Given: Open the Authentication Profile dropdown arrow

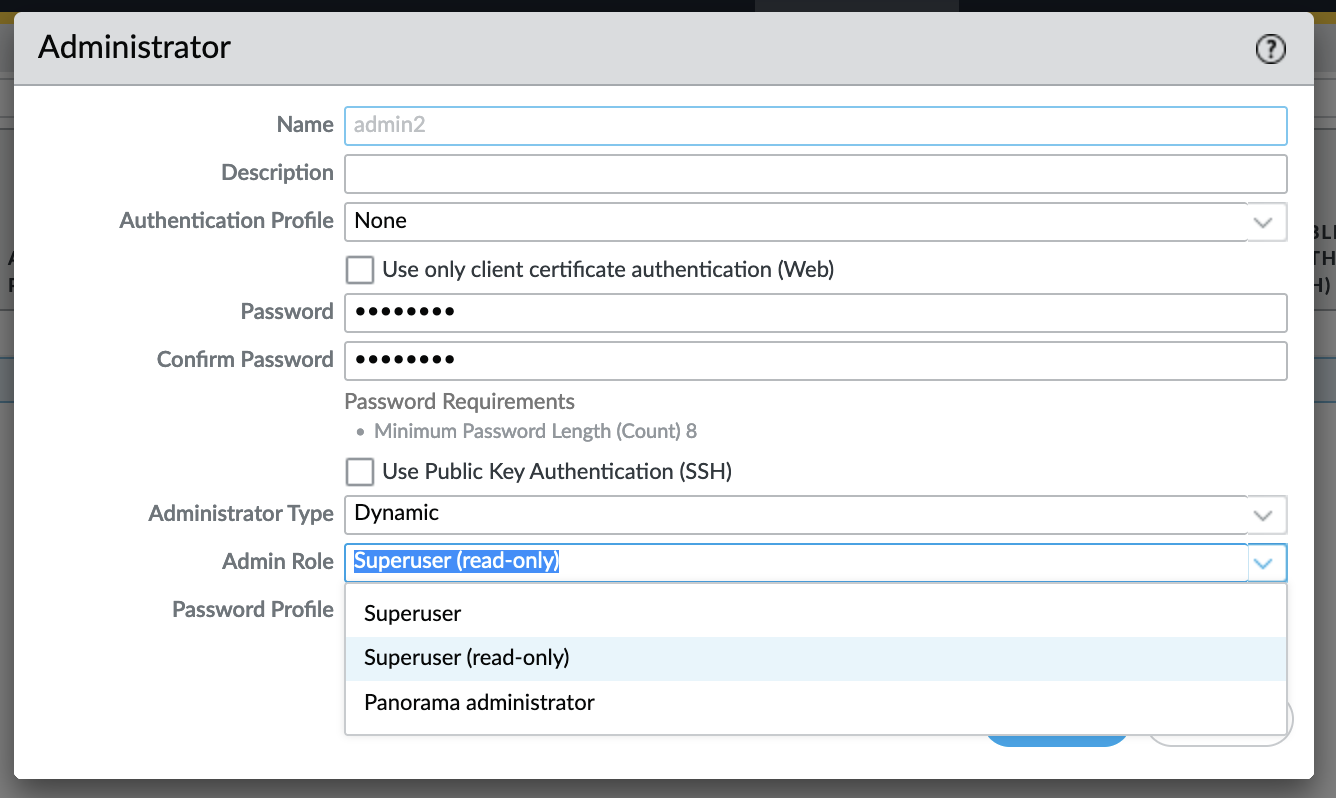Looking at the screenshot, I should pyautogui.click(x=1265, y=221).
